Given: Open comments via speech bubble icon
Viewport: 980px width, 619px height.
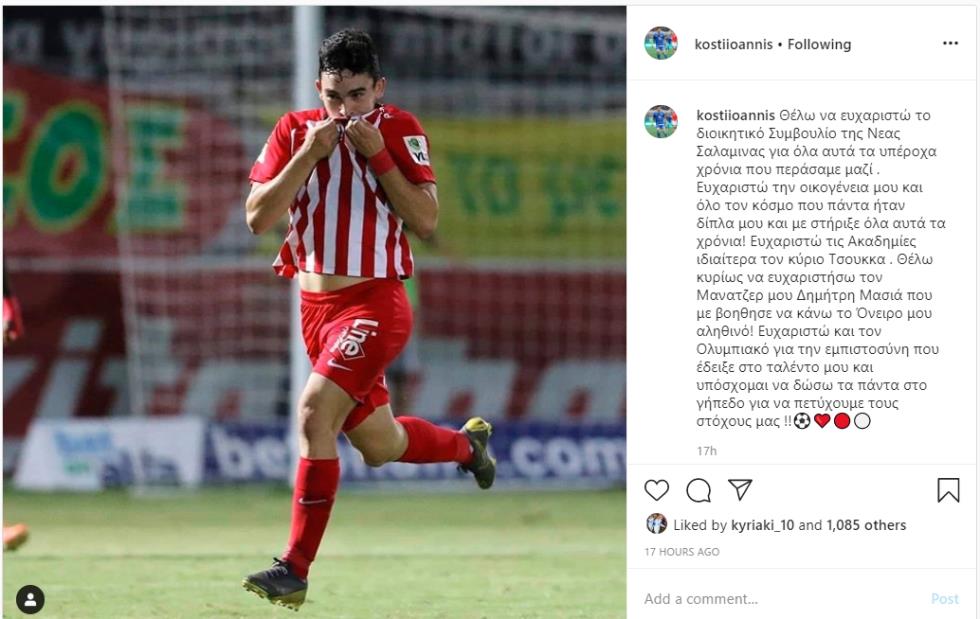Looking at the screenshot, I should coord(698,490).
